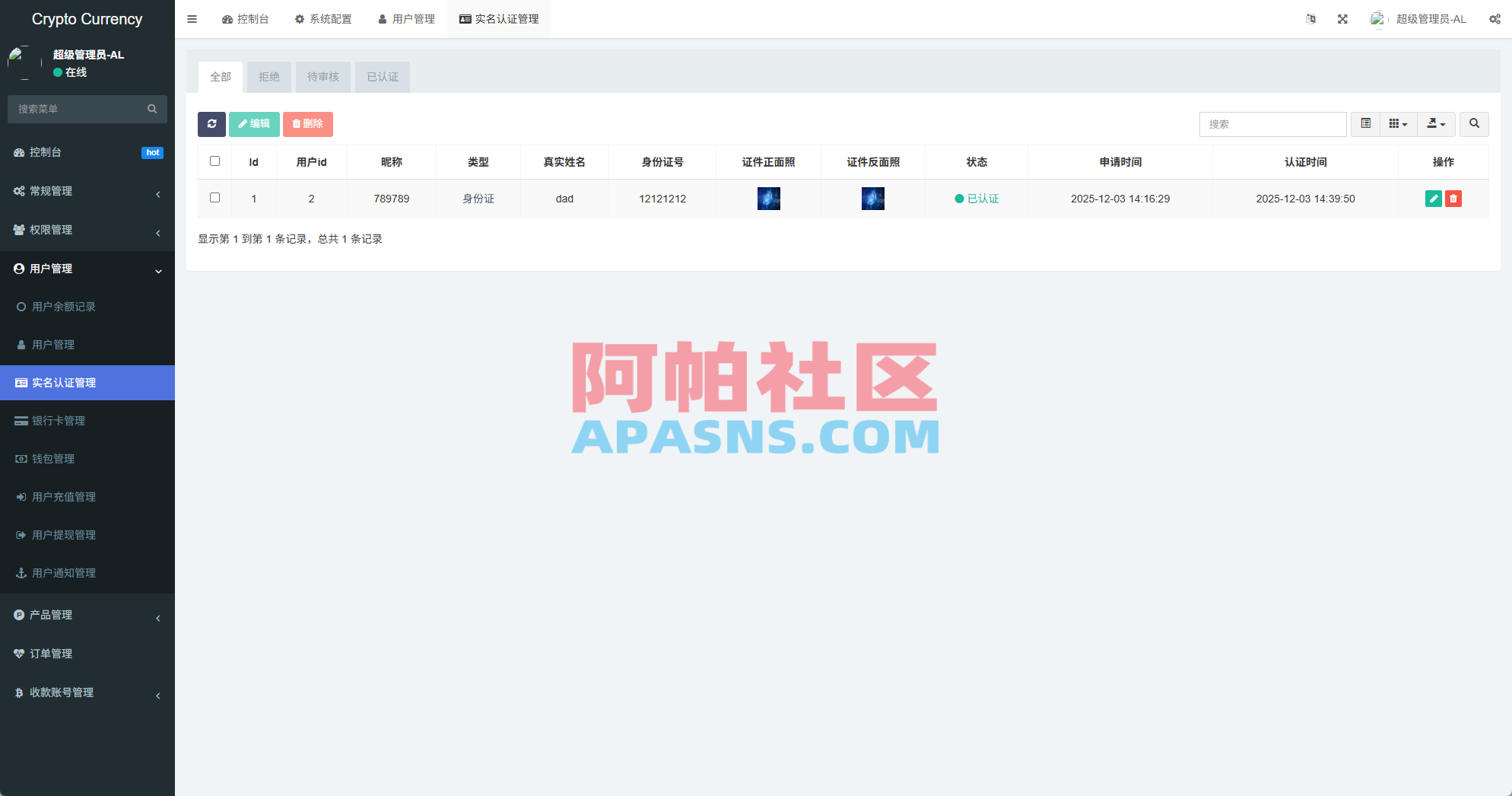Click the sidebar menu search icon

click(x=152, y=109)
